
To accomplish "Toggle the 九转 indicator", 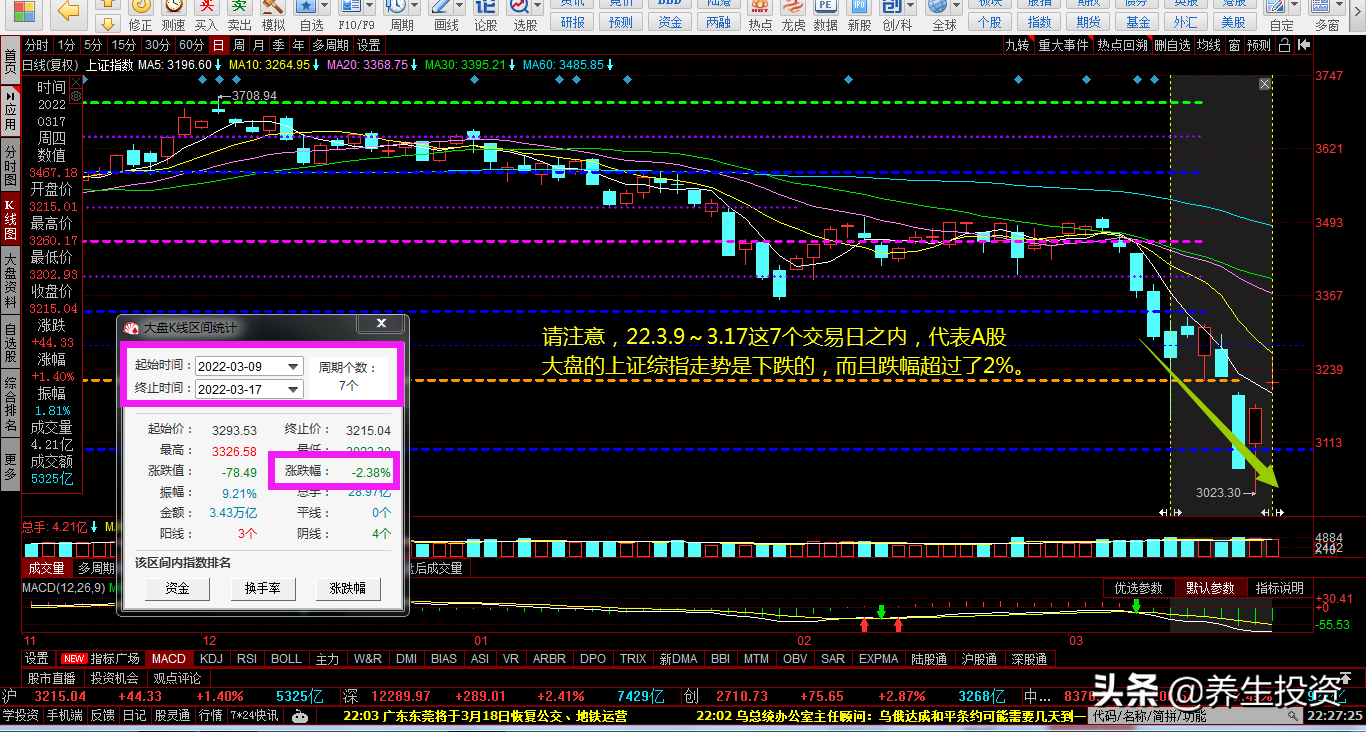I will [1017, 45].
